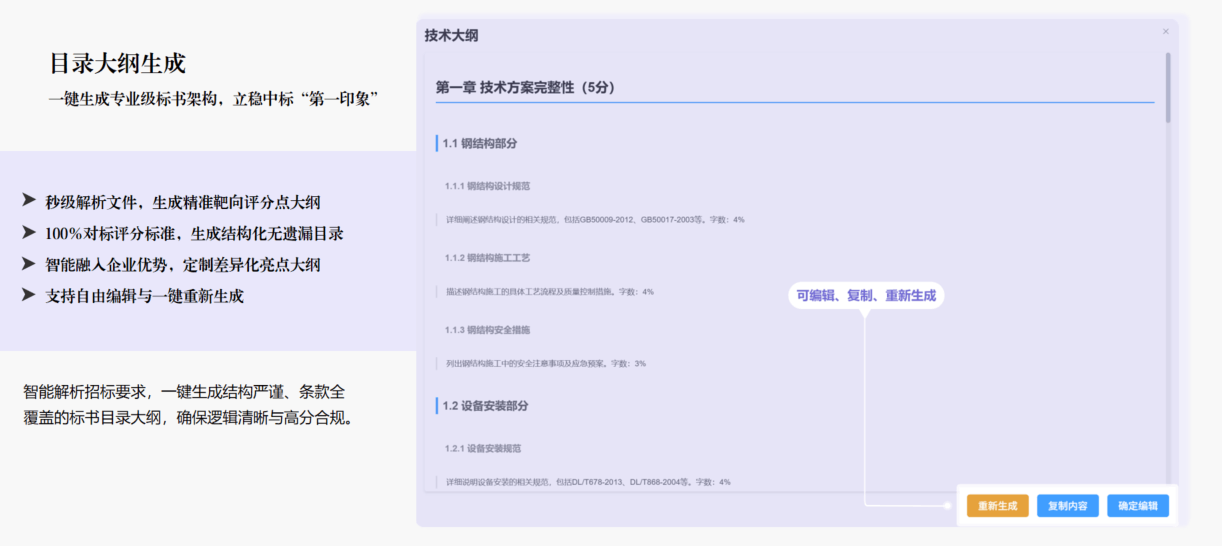This screenshot has height=546, width=1222.
Task: Close the 技术大纲 dialog
Action: coord(1165,32)
